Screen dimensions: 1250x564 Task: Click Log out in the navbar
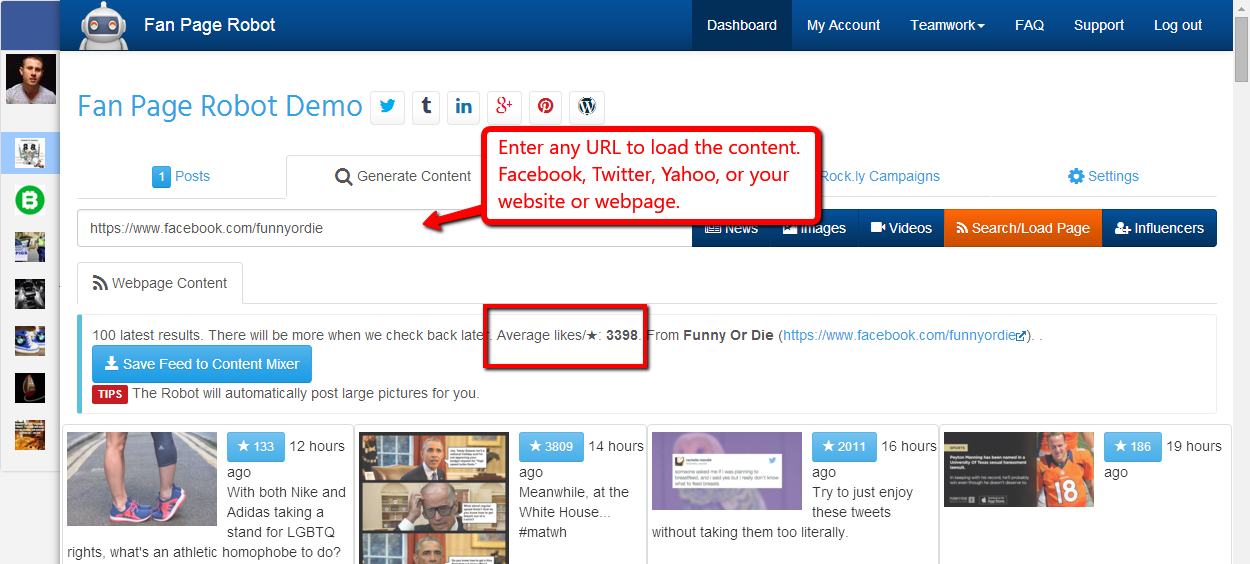[1178, 25]
